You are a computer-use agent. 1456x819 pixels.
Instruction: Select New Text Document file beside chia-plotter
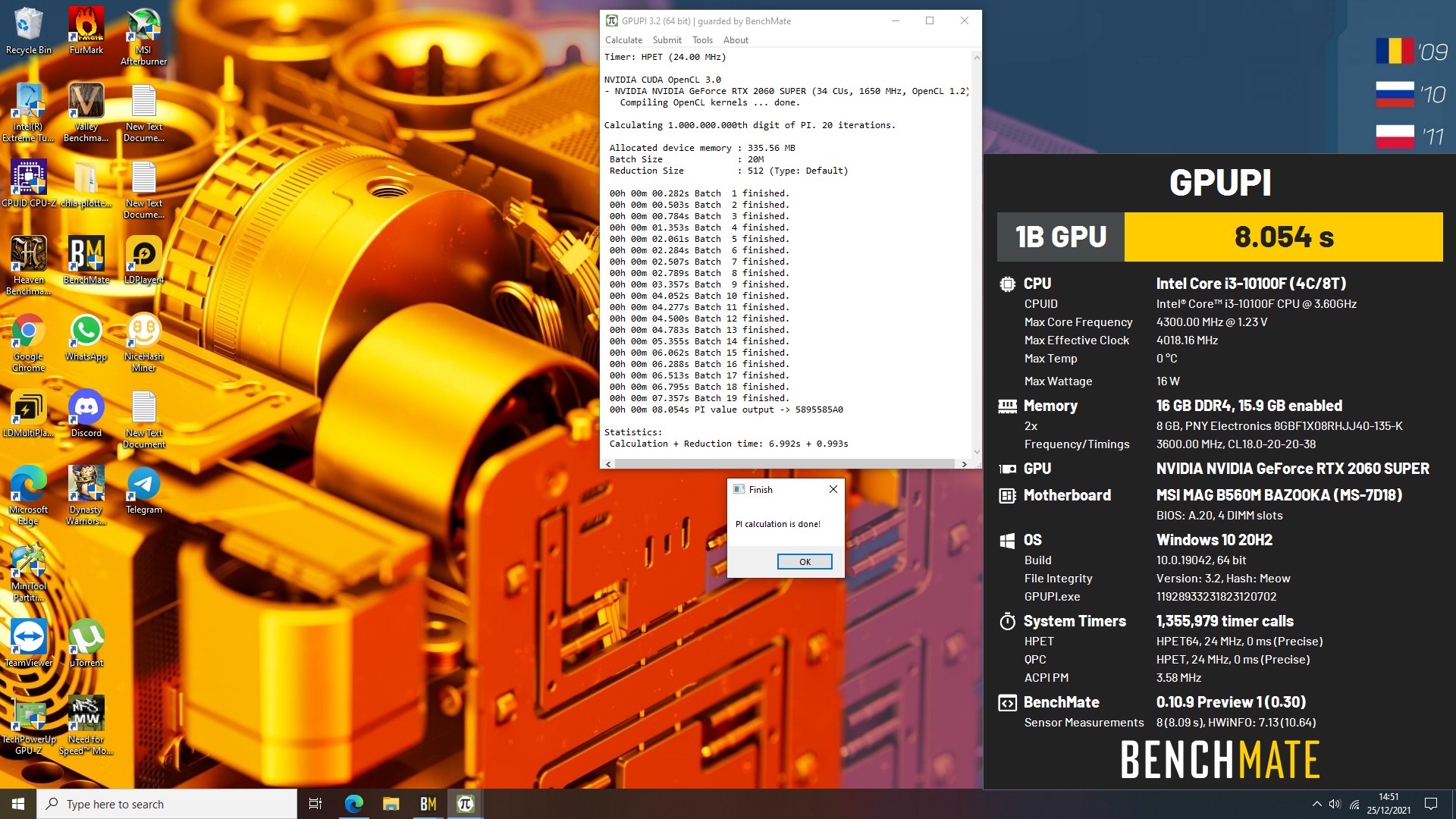point(143,189)
